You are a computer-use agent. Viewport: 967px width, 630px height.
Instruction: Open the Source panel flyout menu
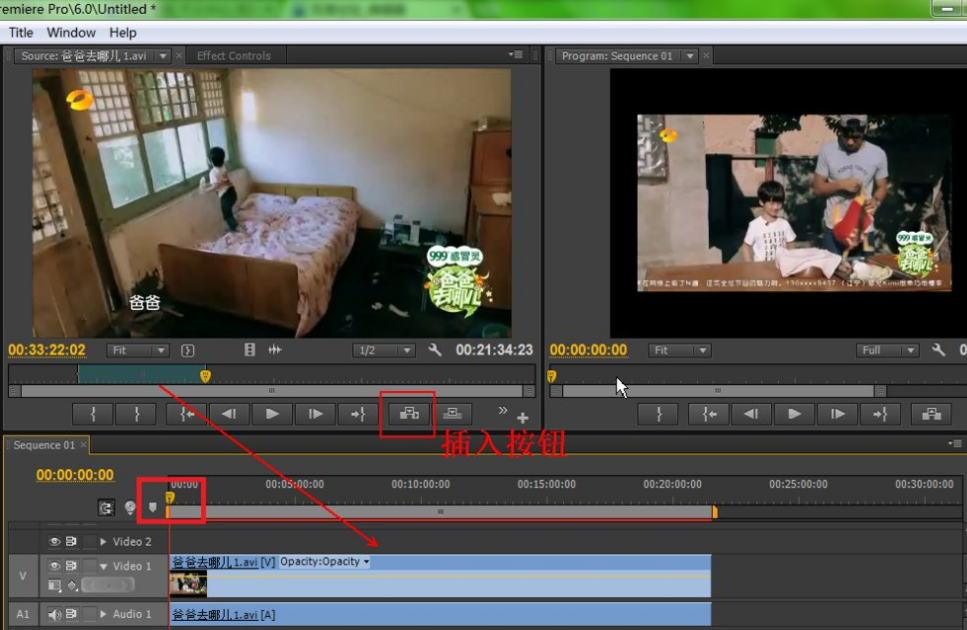point(516,54)
